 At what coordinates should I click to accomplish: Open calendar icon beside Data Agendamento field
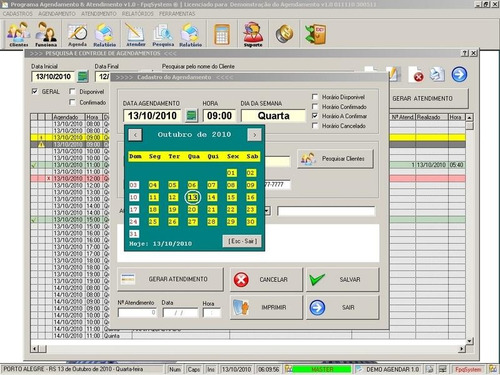coord(191,116)
